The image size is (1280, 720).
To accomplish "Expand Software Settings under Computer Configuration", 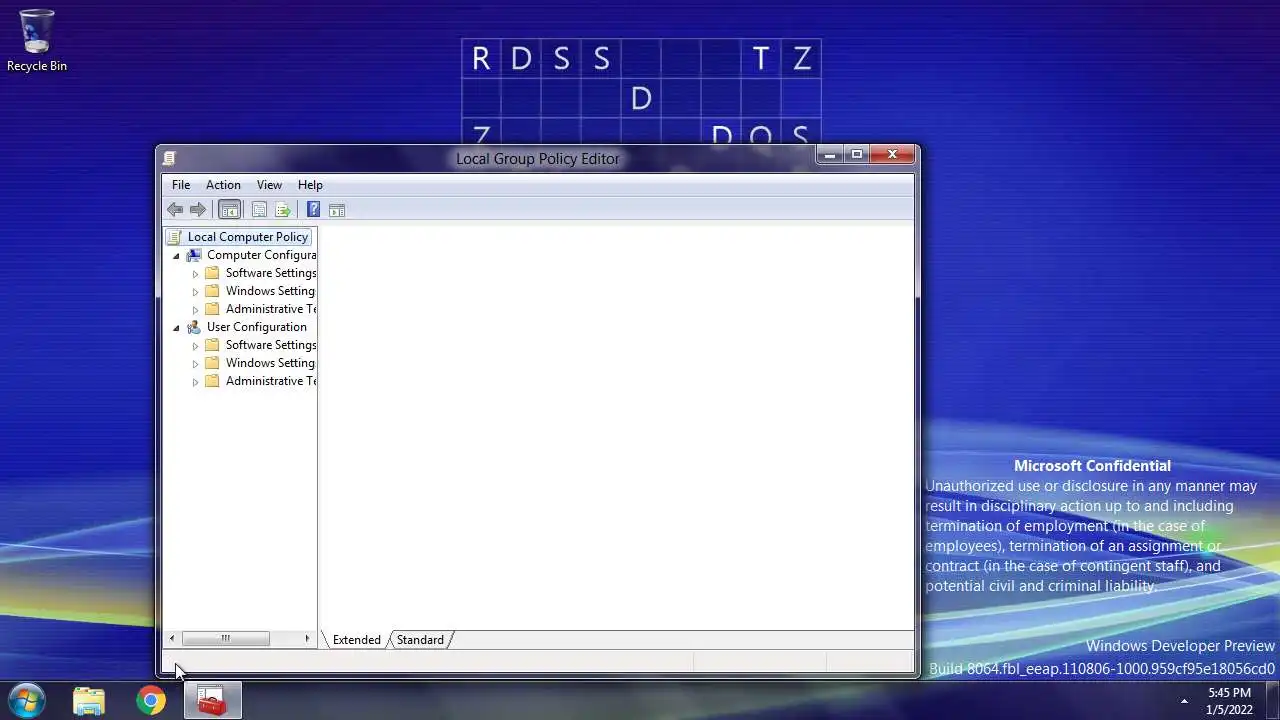I will pos(196,273).
